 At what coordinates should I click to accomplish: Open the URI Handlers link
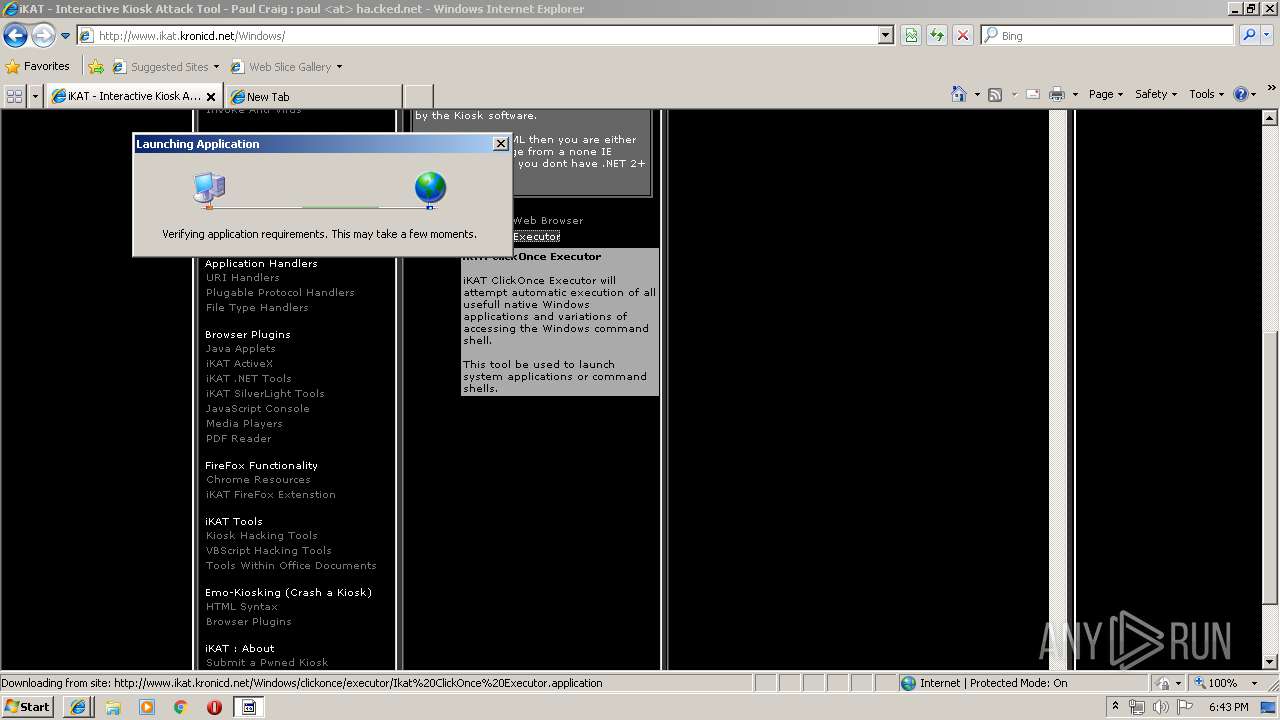pos(243,278)
